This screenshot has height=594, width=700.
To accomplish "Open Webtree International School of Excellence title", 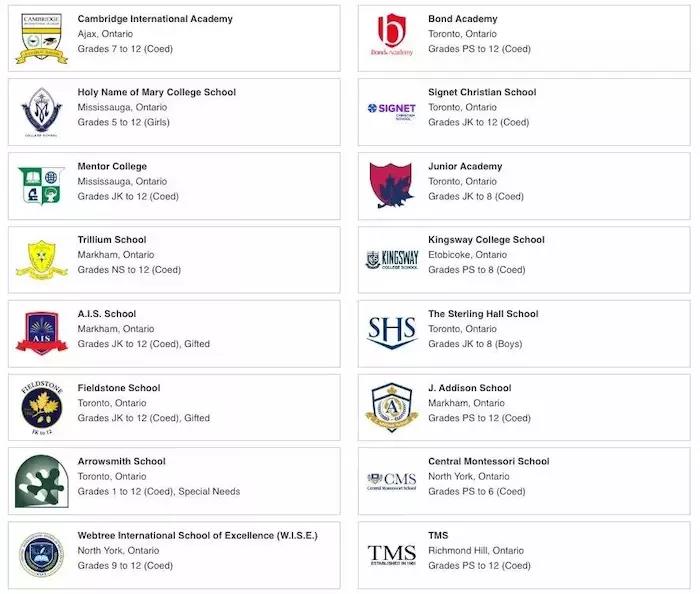I will [x=197, y=535].
